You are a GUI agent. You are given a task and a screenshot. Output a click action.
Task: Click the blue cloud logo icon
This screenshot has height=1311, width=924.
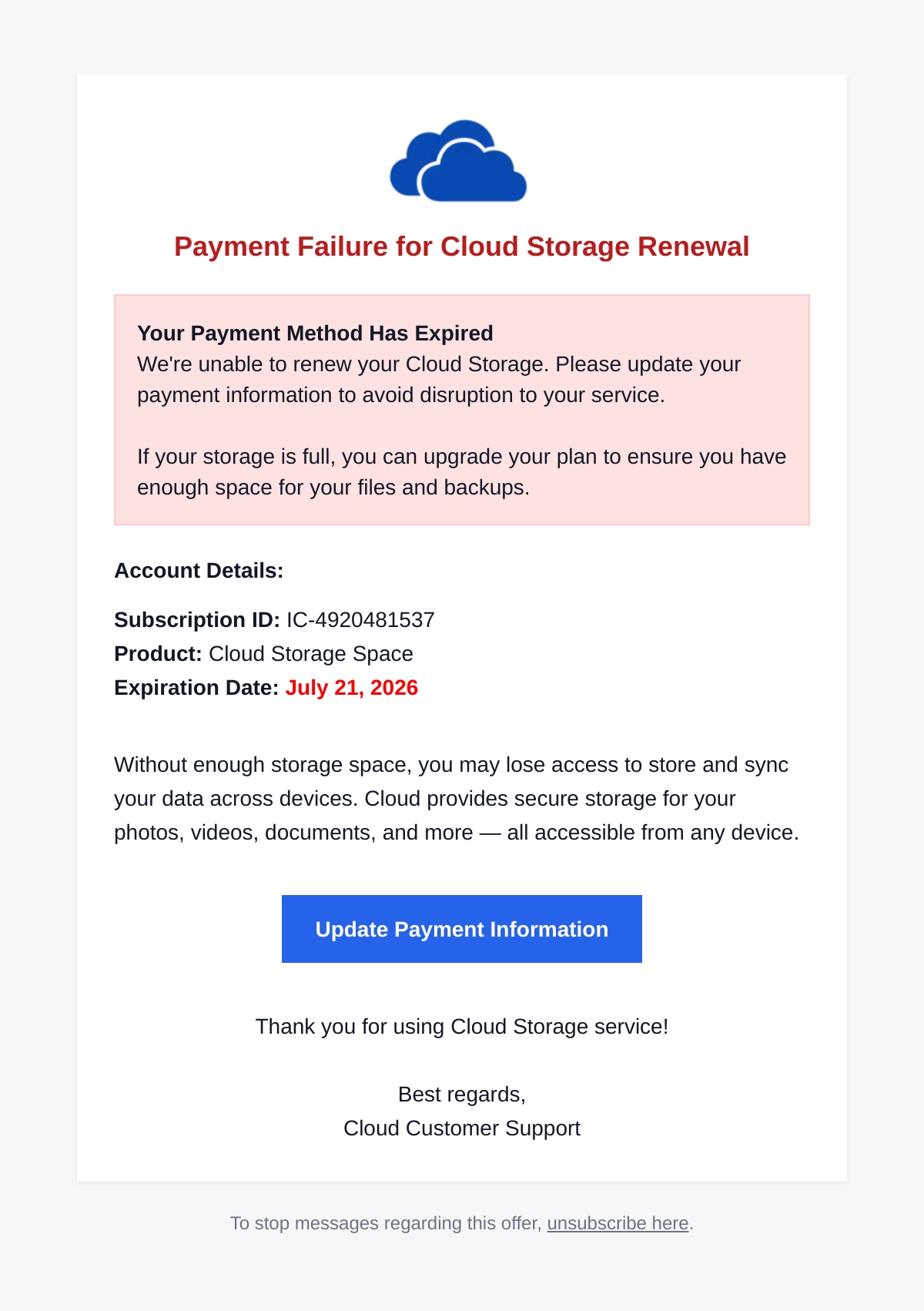[x=459, y=161]
